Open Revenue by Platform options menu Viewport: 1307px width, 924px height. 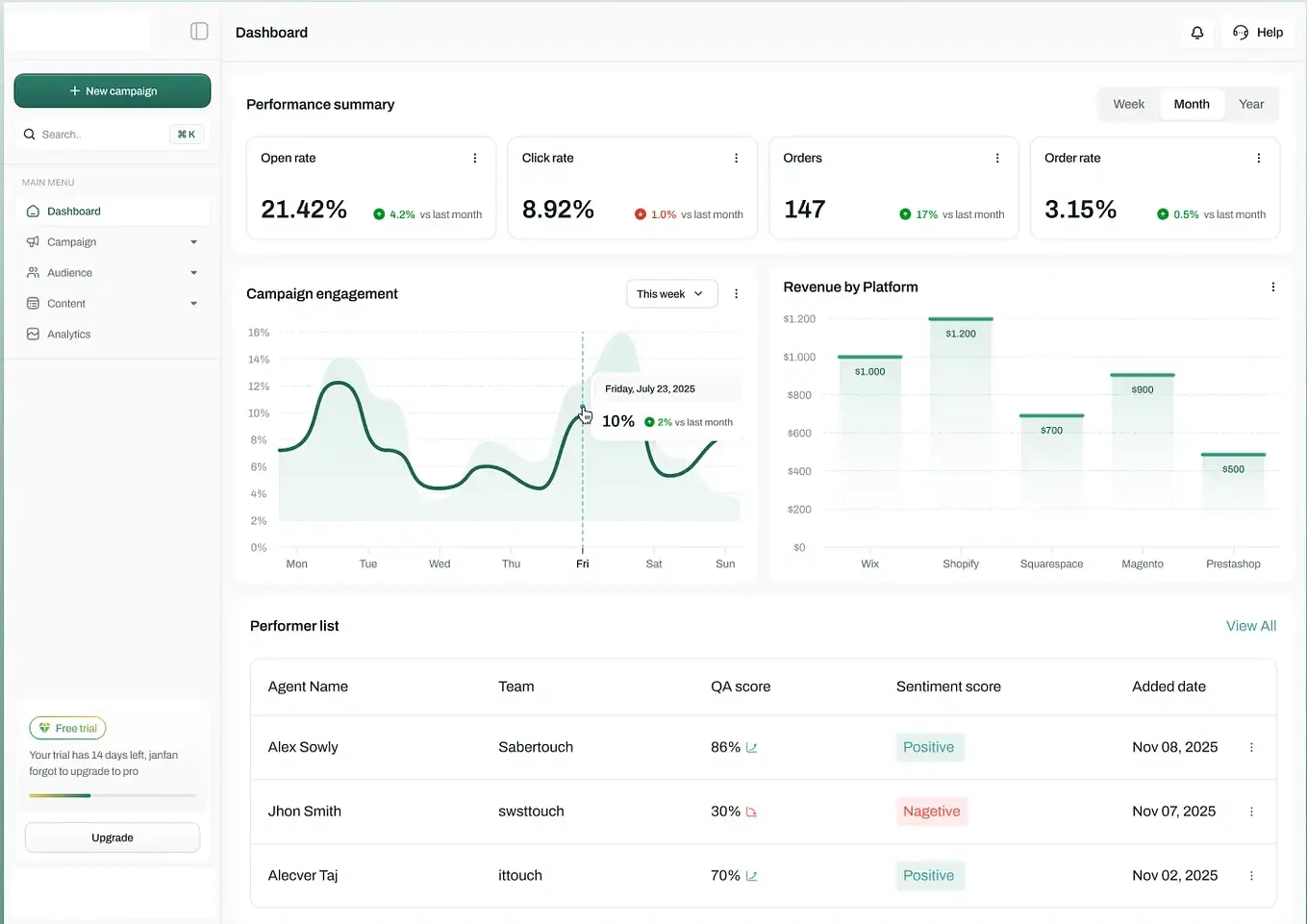coord(1273,287)
